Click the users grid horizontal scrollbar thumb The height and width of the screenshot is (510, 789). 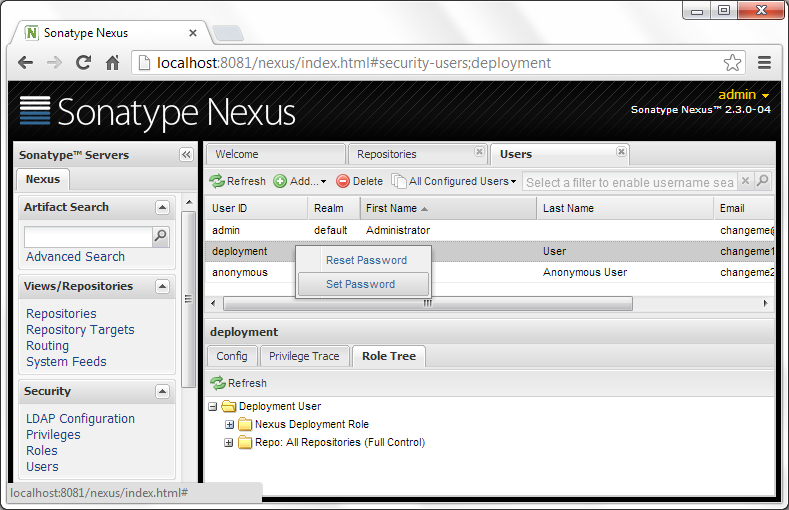[428, 303]
